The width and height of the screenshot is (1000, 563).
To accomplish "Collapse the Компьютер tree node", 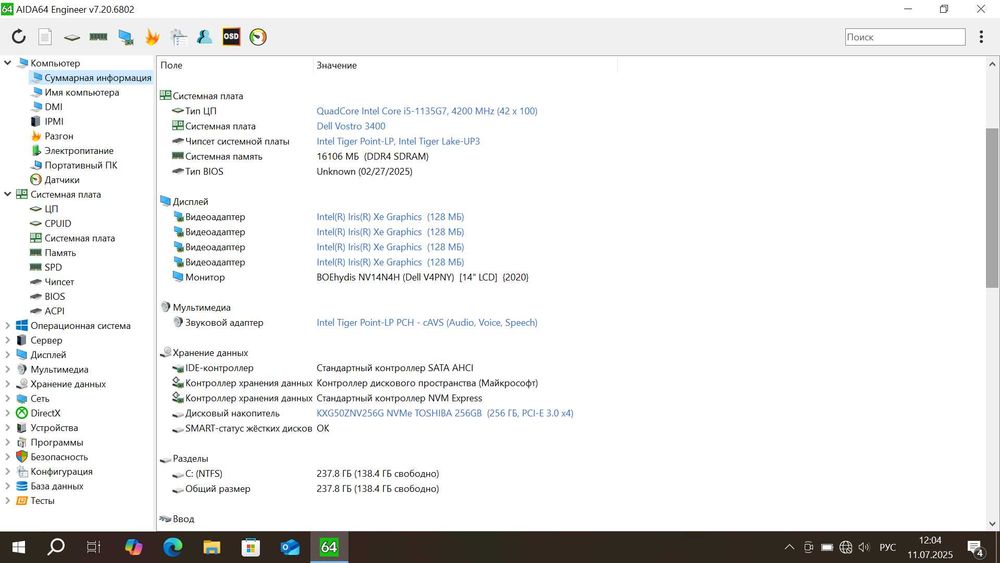I will 8,63.
